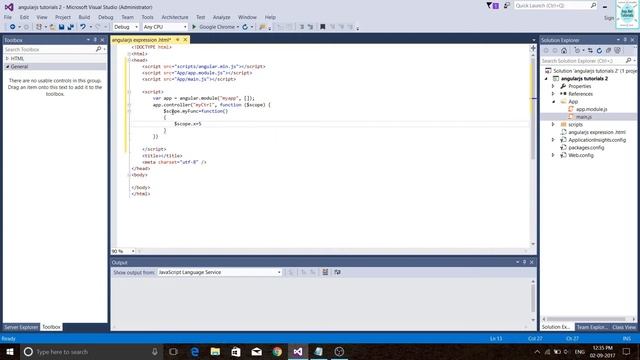The height and width of the screenshot is (360, 640).
Task: Click Windows Start button
Action: click(10, 351)
